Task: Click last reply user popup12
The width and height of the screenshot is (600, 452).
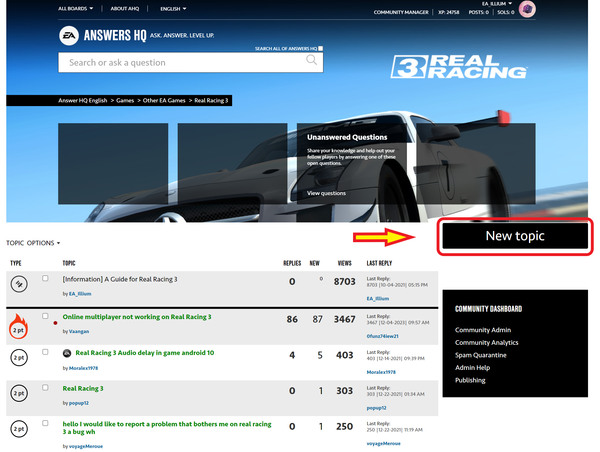Action: click(376, 408)
